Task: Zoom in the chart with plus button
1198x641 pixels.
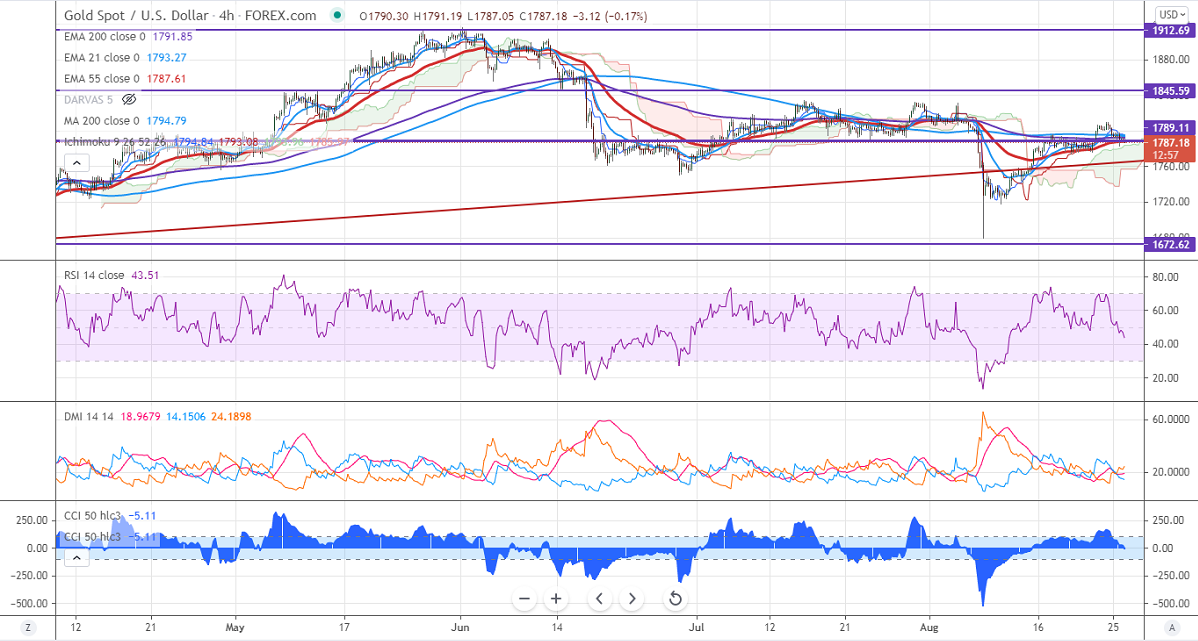Action: point(556,599)
